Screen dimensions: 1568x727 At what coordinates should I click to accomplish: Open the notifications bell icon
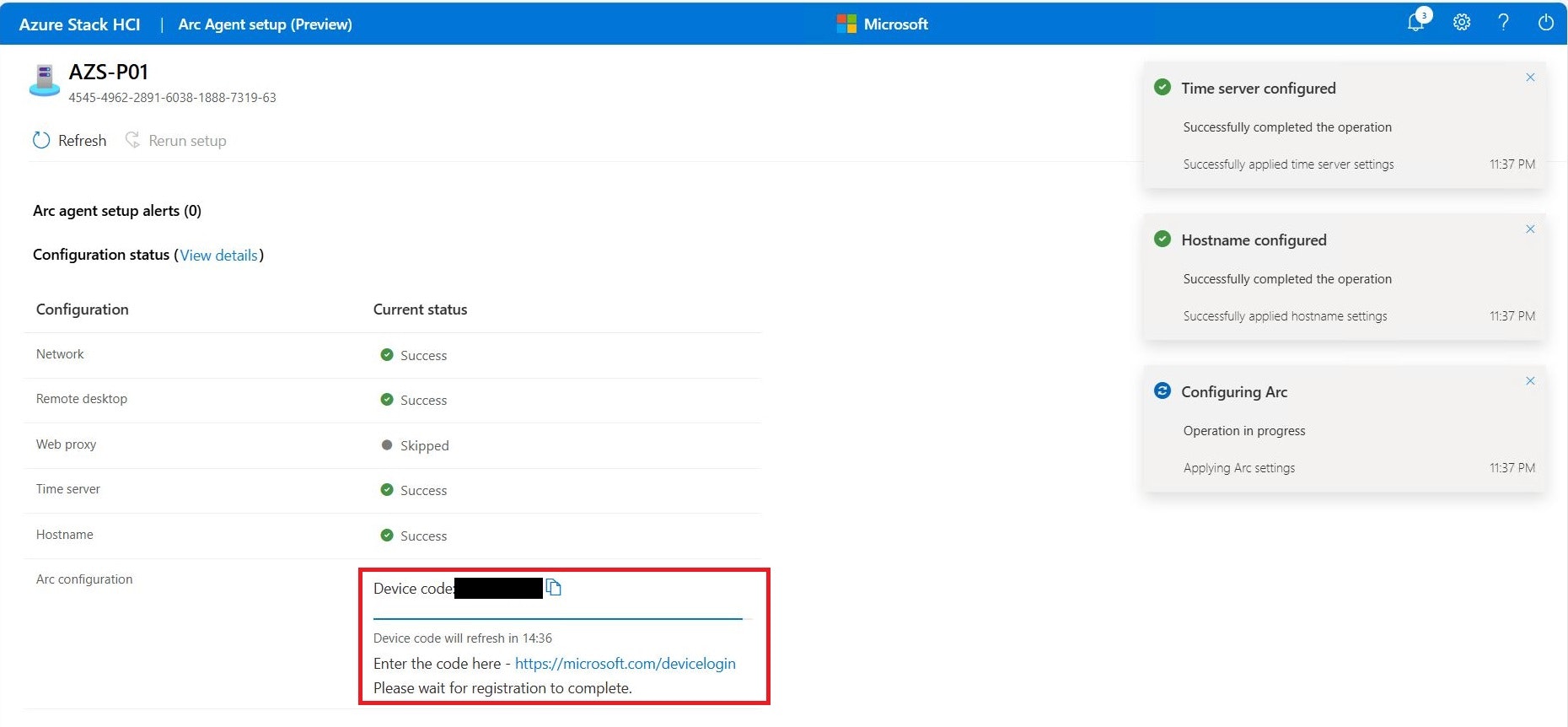point(1416,23)
